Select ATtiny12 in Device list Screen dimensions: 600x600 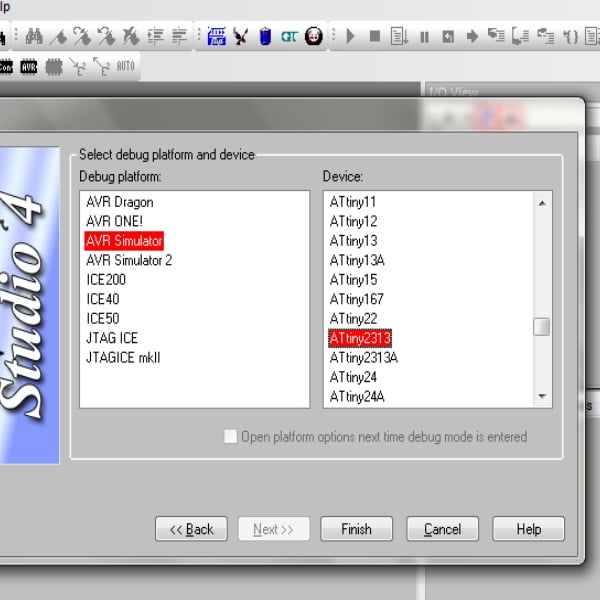[x=354, y=221]
